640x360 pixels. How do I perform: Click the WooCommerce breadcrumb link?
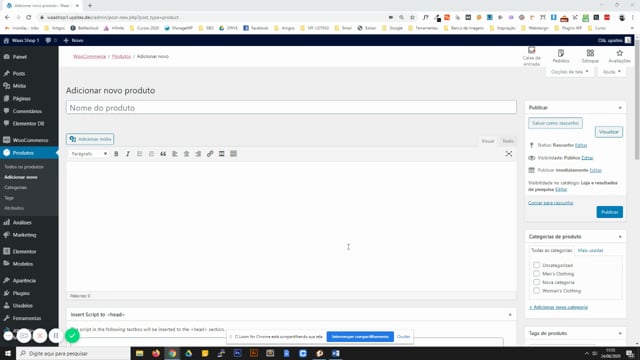[89, 56]
